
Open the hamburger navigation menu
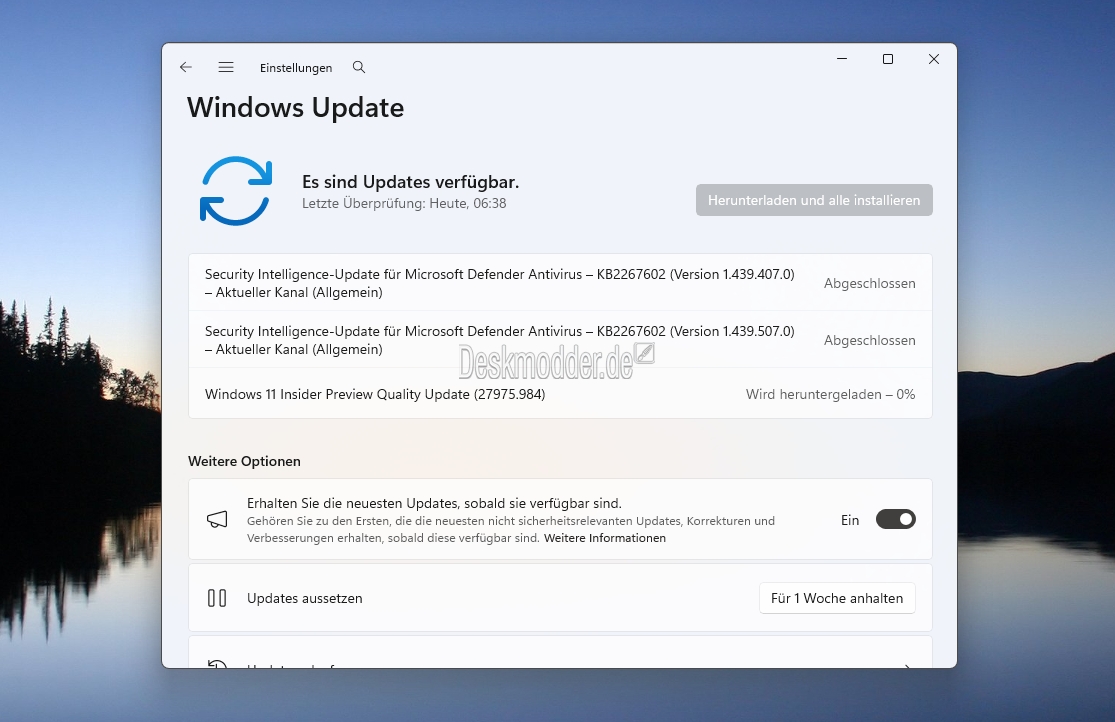(x=226, y=67)
